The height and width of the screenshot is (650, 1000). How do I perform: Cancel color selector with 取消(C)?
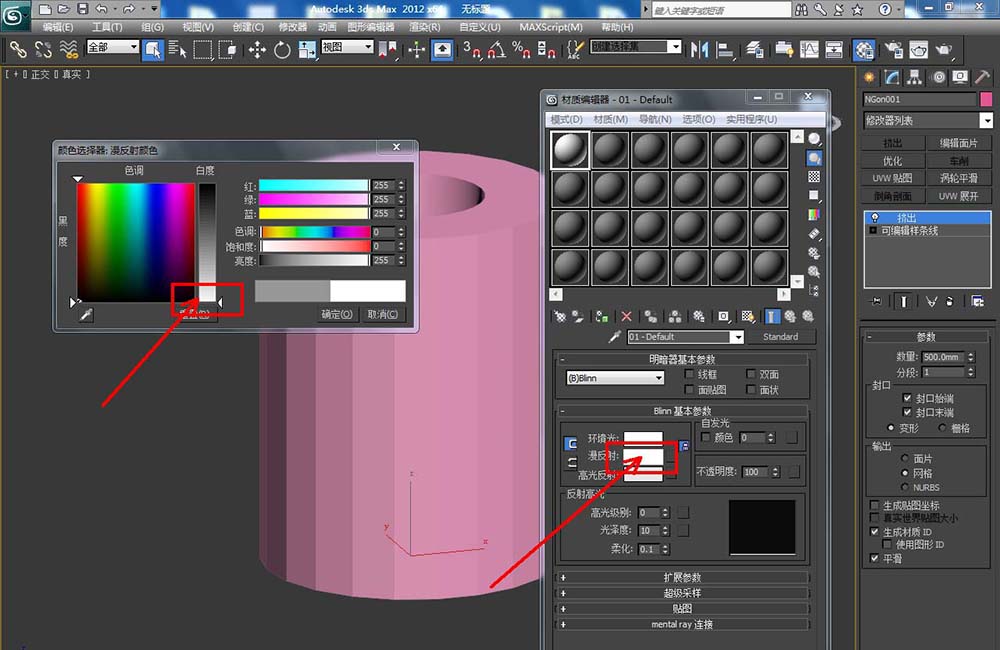(x=382, y=314)
